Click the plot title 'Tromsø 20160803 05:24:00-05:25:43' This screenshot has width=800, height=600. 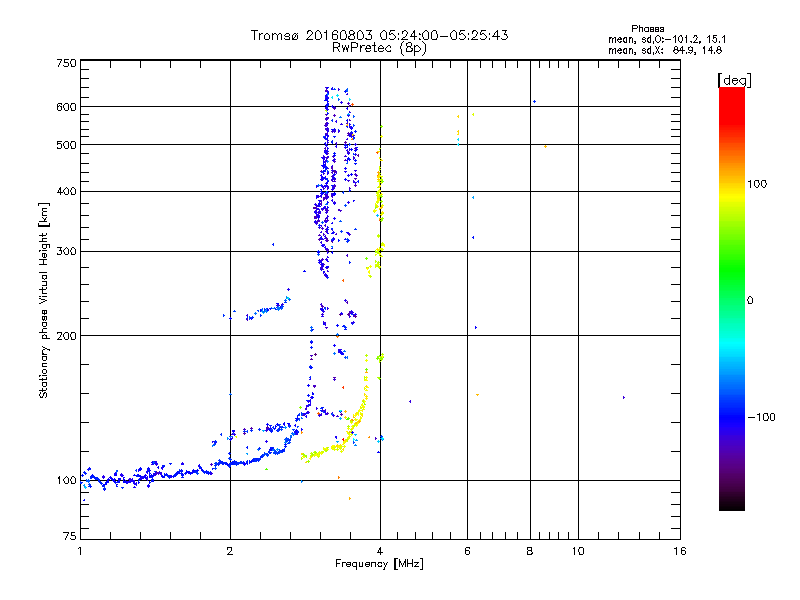(379, 35)
